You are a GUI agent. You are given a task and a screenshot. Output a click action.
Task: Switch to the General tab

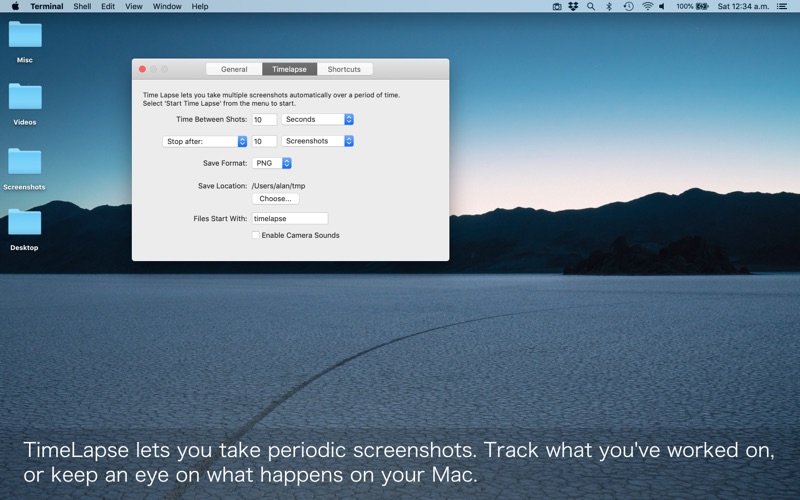coord(234,69)
